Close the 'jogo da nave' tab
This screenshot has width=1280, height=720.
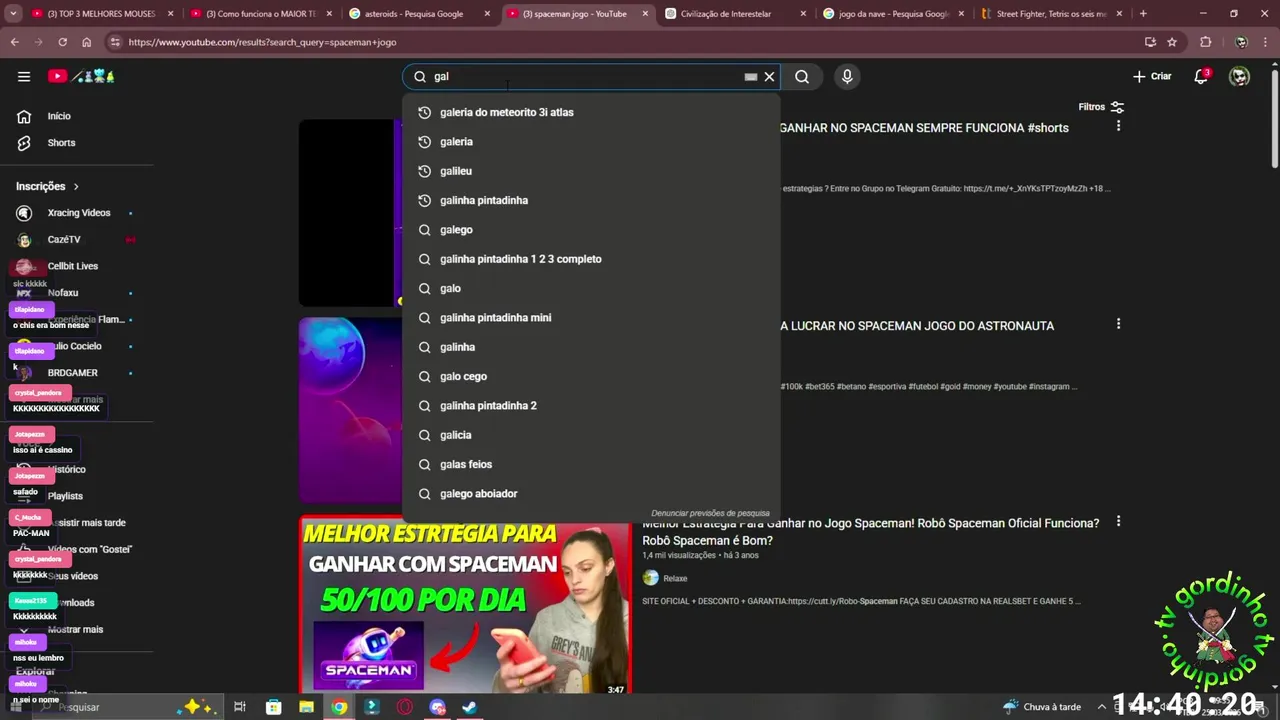click(960, 14)
